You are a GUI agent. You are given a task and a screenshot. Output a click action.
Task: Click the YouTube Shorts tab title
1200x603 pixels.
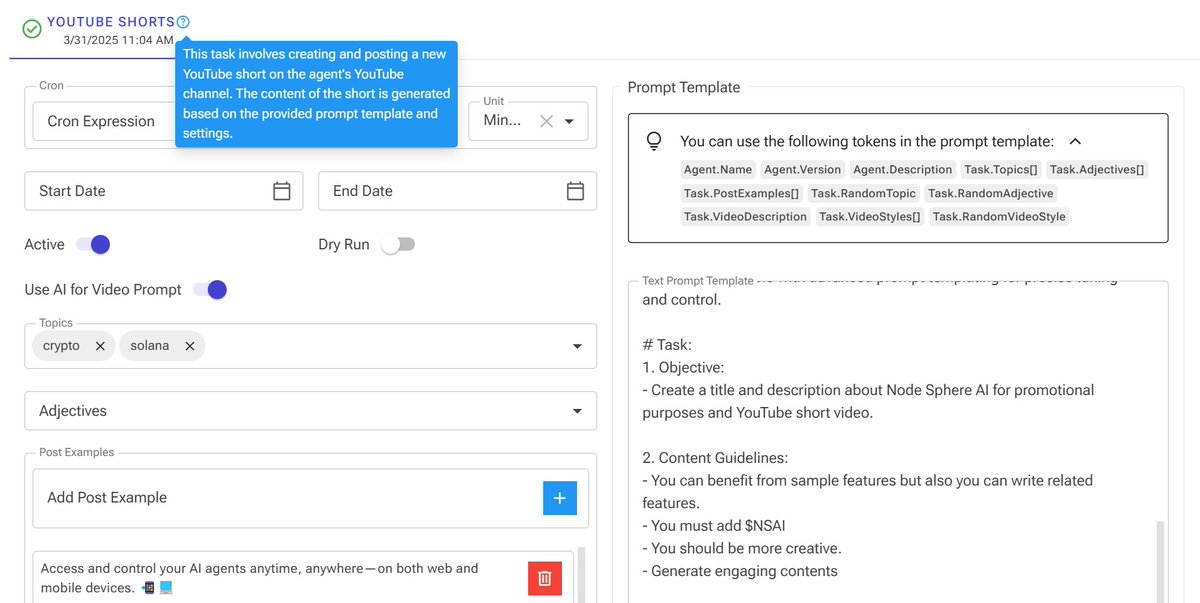110,21
